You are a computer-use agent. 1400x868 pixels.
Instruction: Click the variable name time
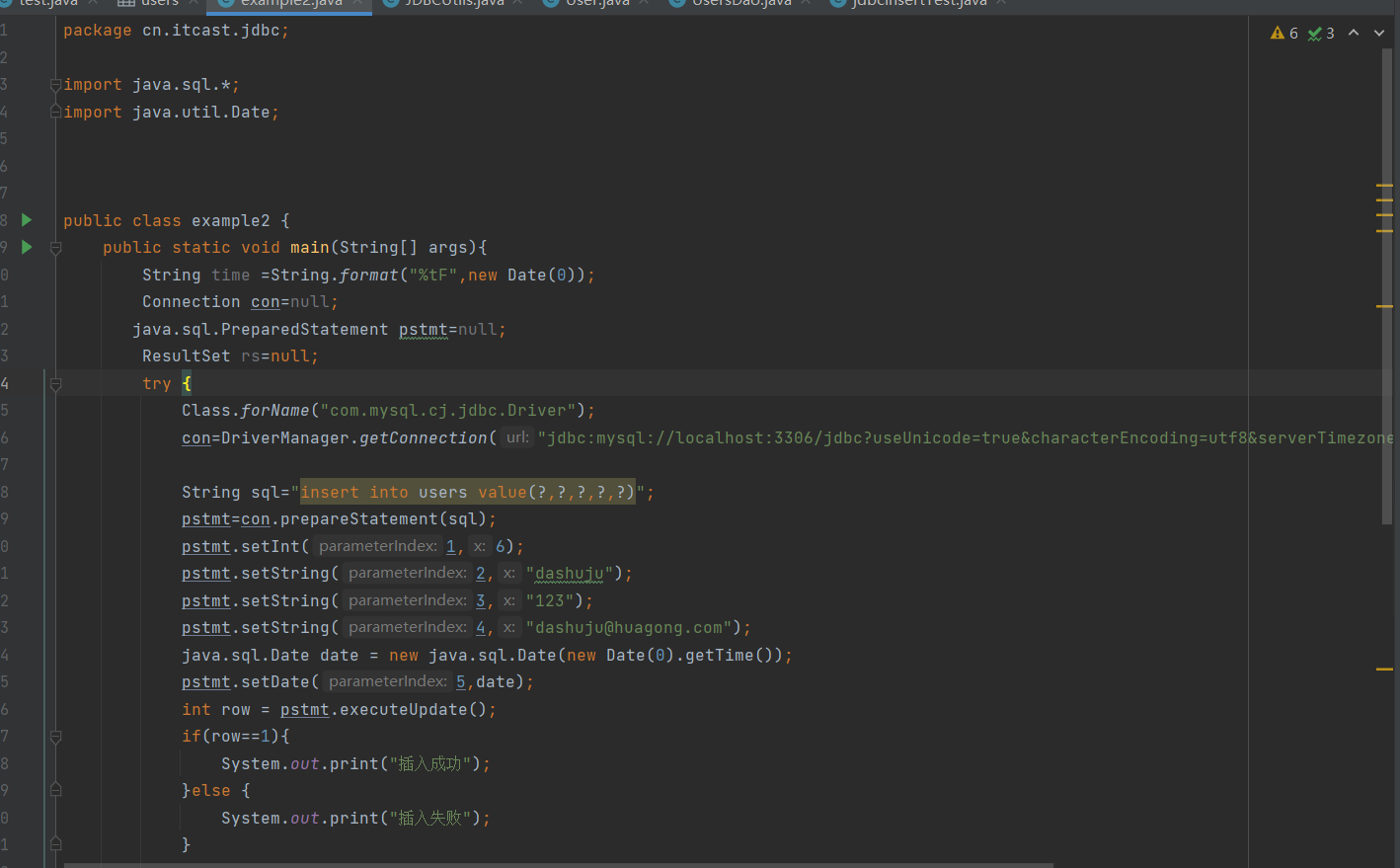pos(231,276)
